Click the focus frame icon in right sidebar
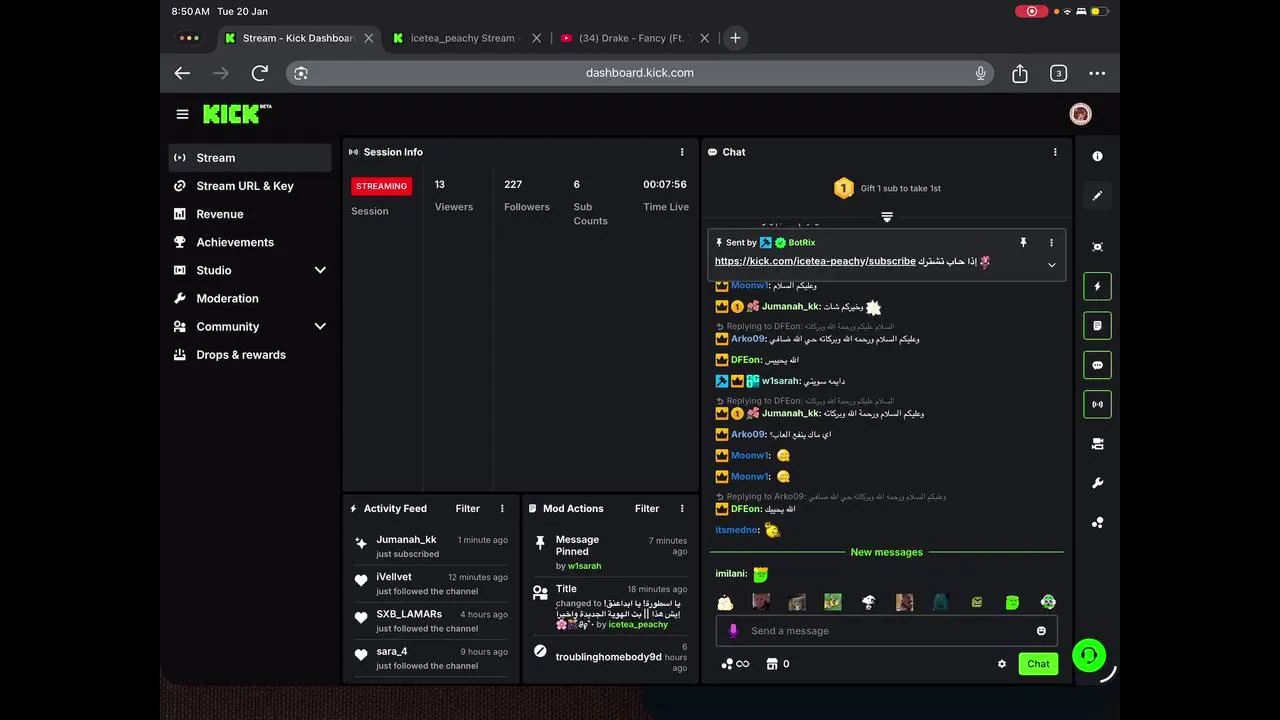Screen dimensions: 1280x720 click(1097, 247)
